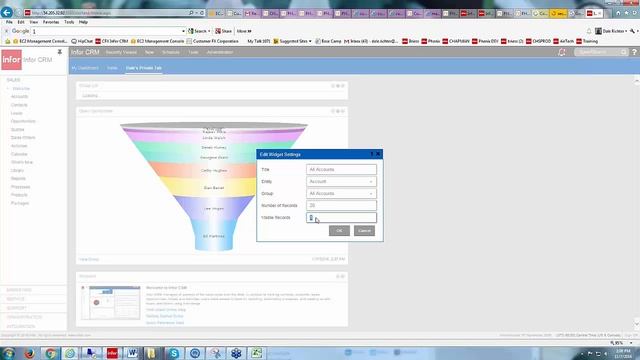
Task: Expand the Suggested Sites bookmark dropdown
Action: click(x=310, y=41)
